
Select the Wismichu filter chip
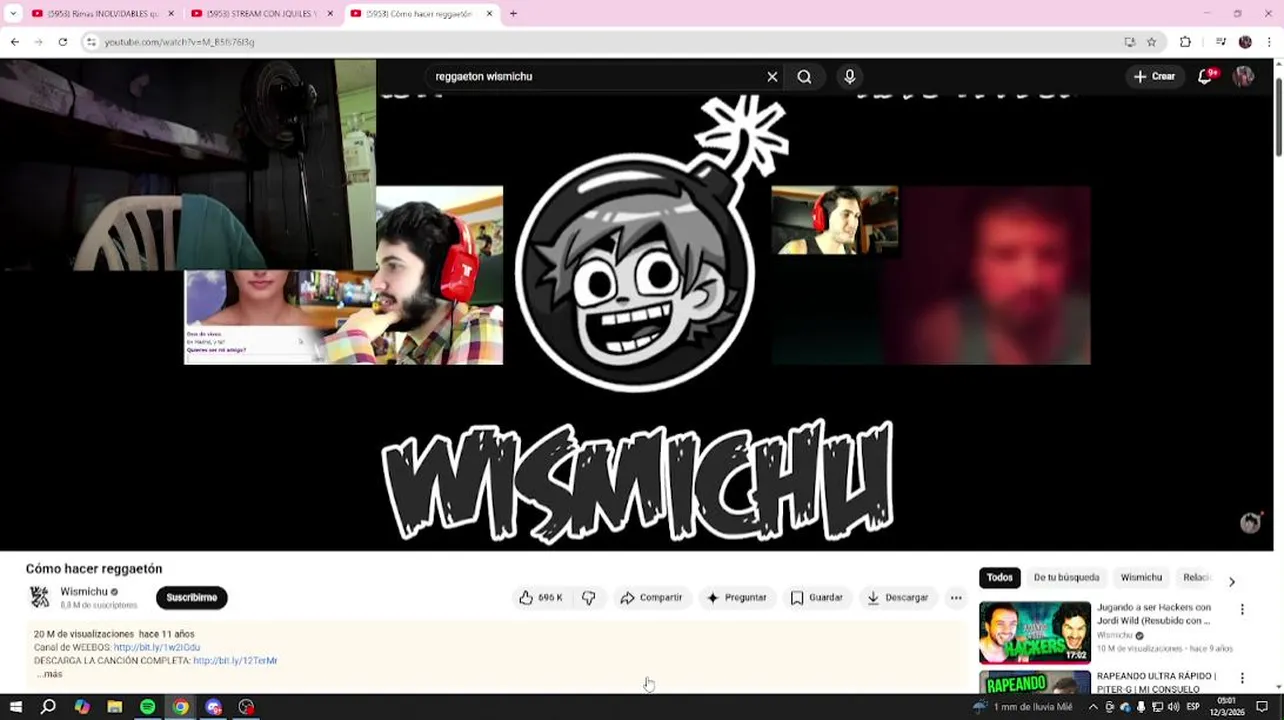click(x=1141, y=578)
